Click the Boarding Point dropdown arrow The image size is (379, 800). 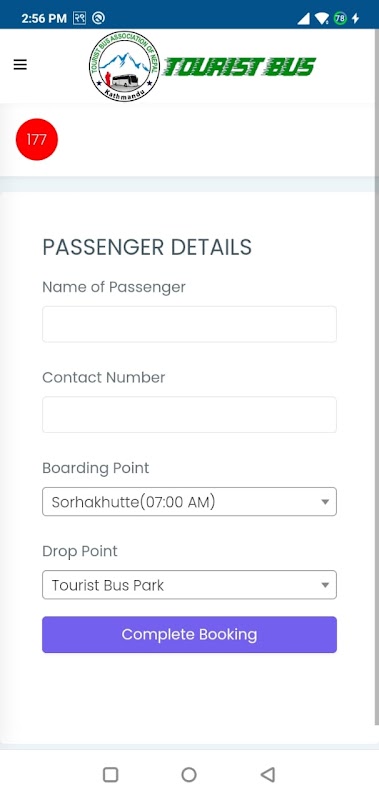tap(325, 502)
